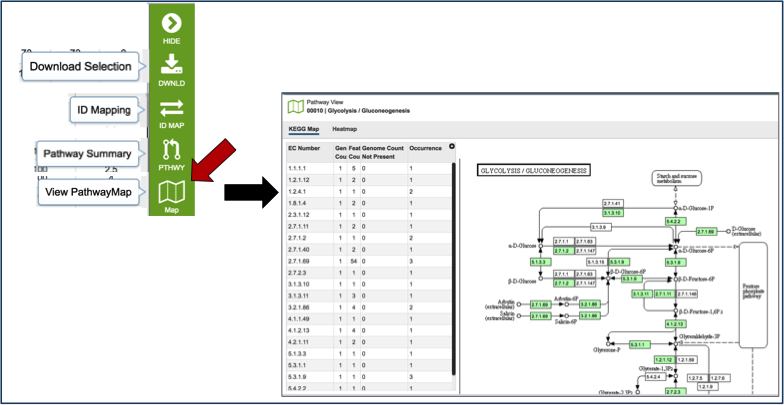Screen dimensions: 784x405
Task: Click the 1.2.1.9 enzyme box in map
Action: (706, 387)
